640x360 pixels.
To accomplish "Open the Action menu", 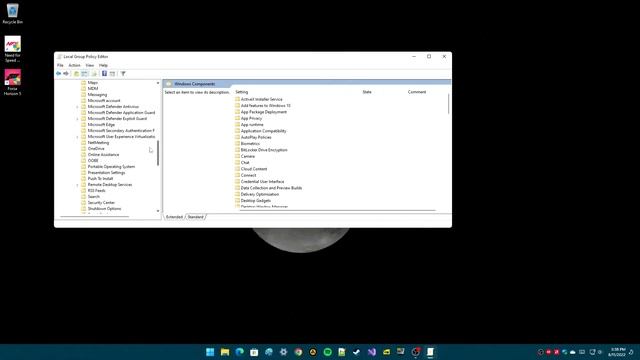I will pos(74,65).
